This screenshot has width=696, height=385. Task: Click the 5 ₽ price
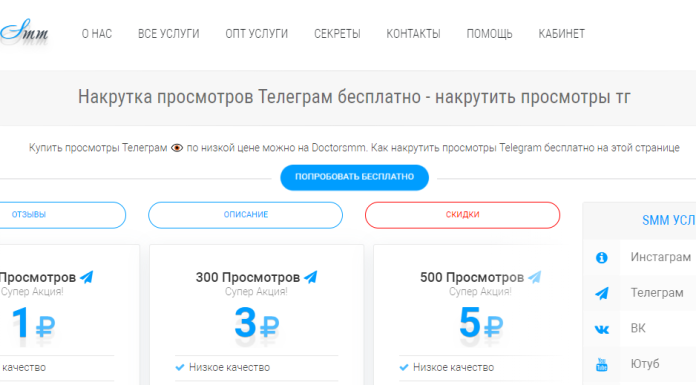click(x=481, y=323)
